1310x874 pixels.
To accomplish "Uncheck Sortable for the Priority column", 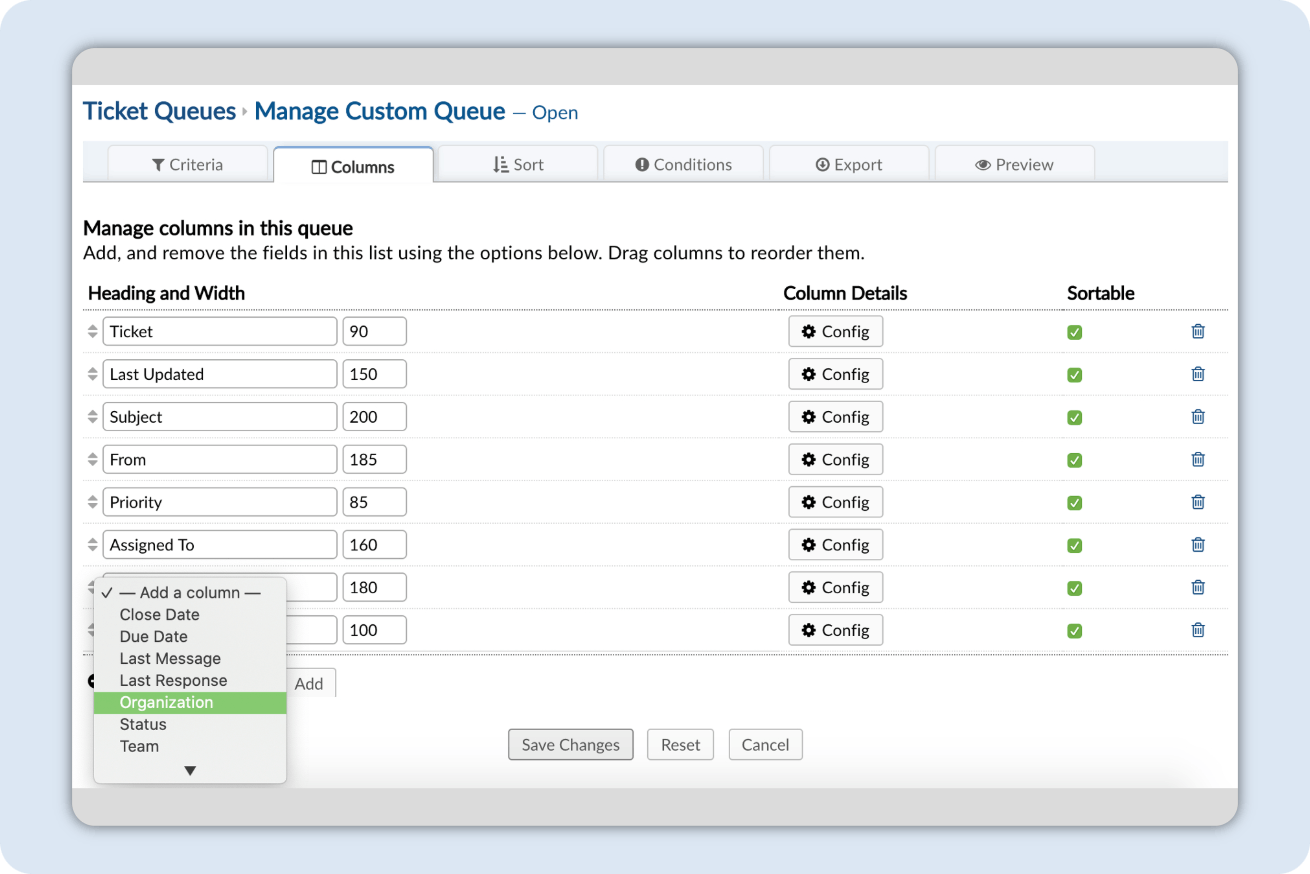I will coord(1075,503).
